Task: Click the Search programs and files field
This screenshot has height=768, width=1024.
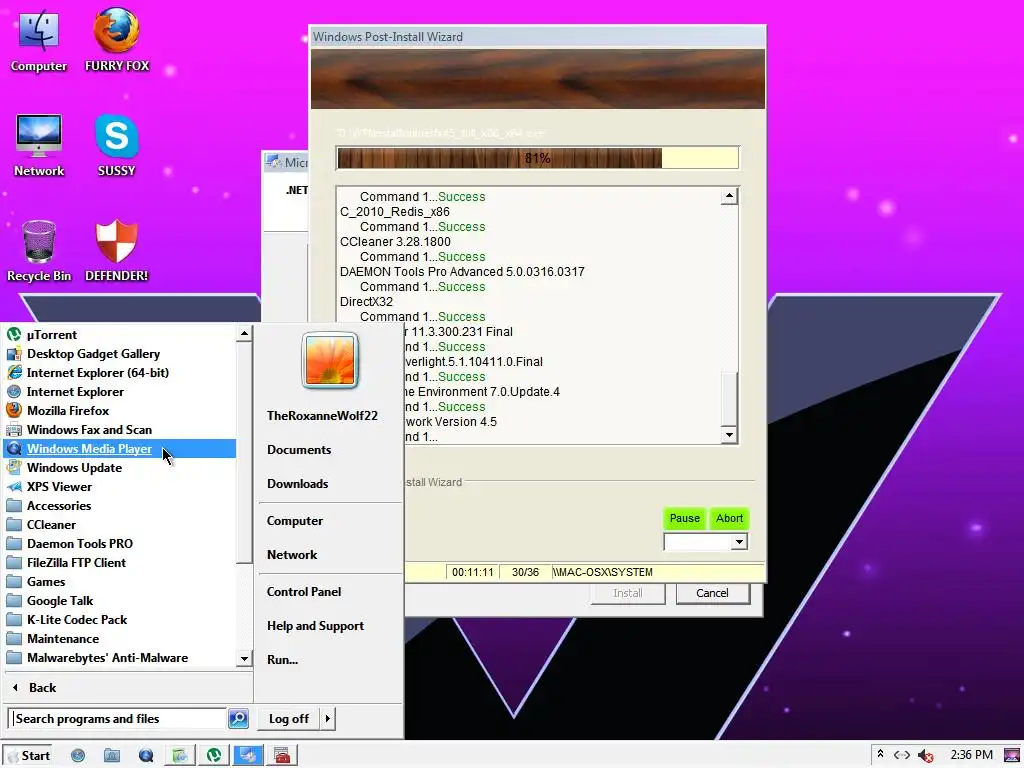Action: pos(118,718)
